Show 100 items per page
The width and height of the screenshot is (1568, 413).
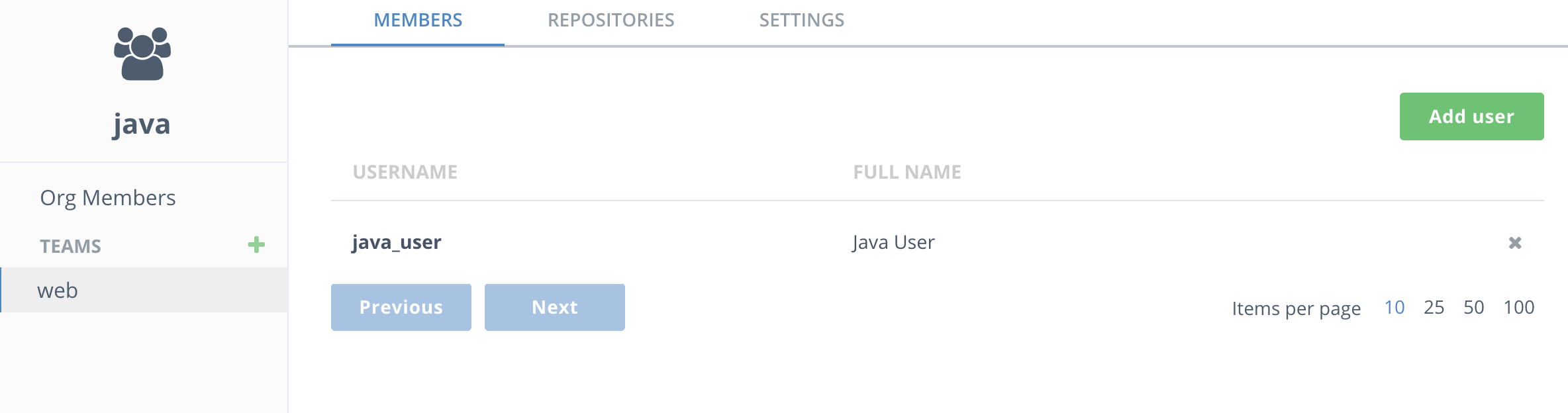[x=1519, y=307]
